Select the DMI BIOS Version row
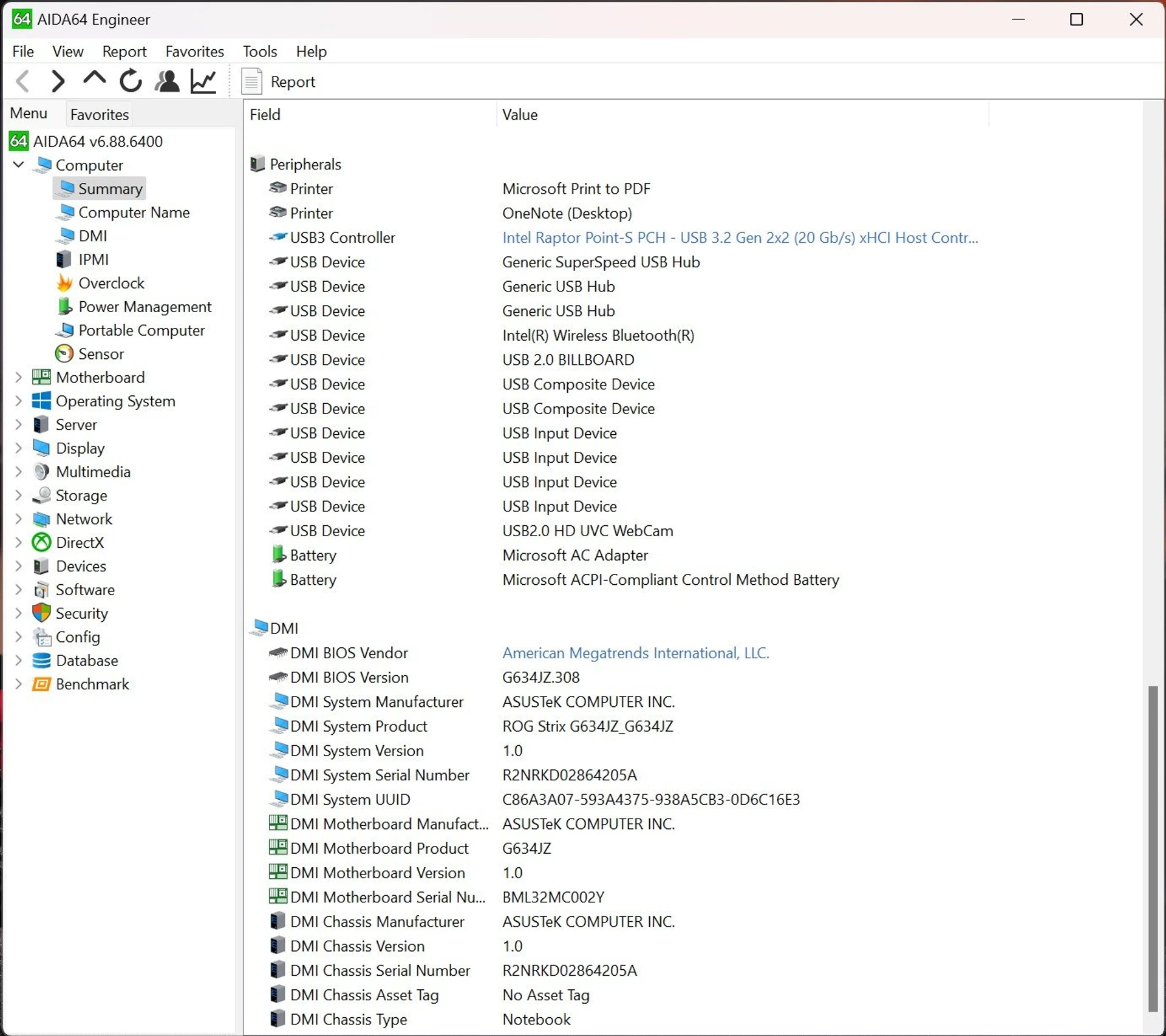 click(x=424, y=677)
